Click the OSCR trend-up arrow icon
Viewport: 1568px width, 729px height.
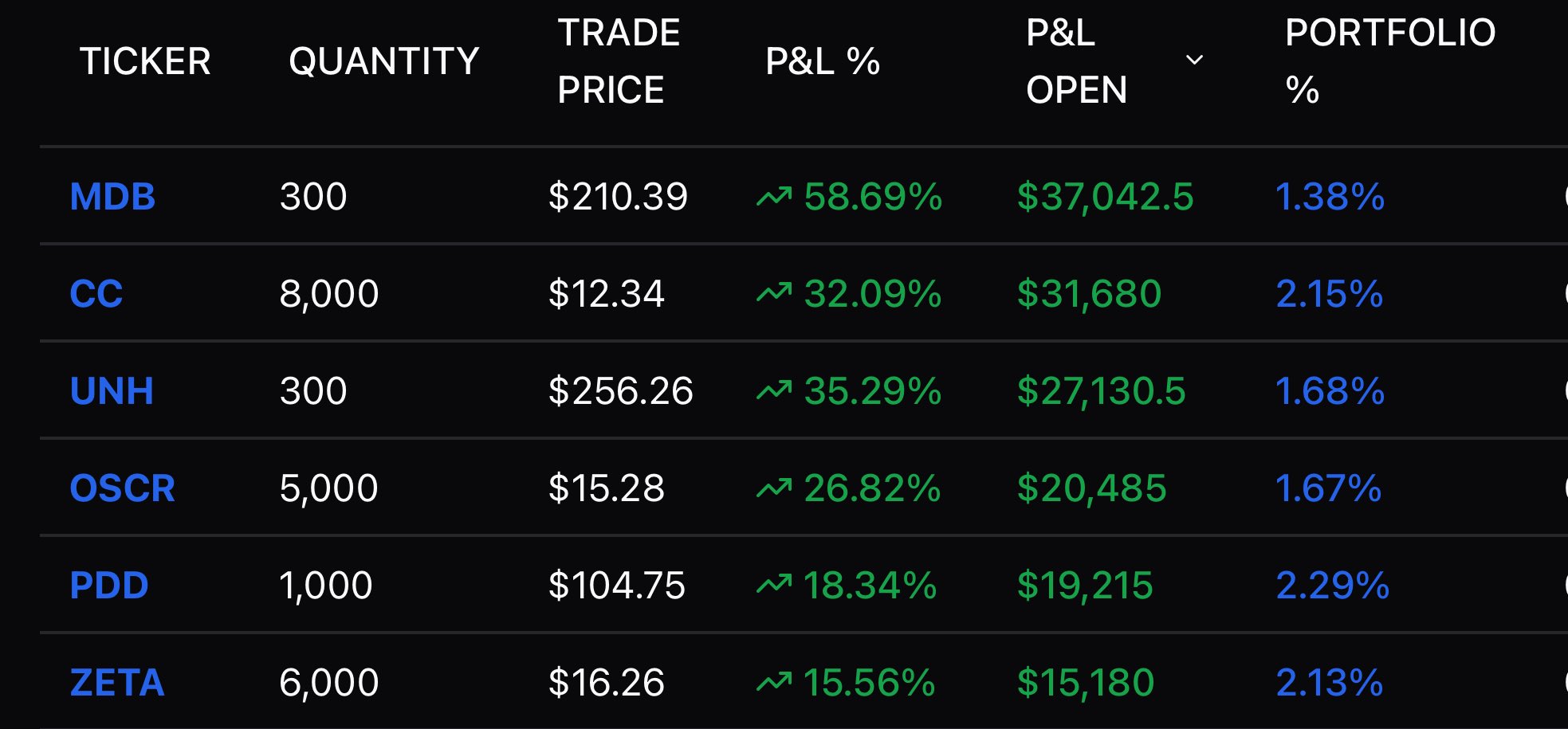pyautogui.click(x=774, y=488)
